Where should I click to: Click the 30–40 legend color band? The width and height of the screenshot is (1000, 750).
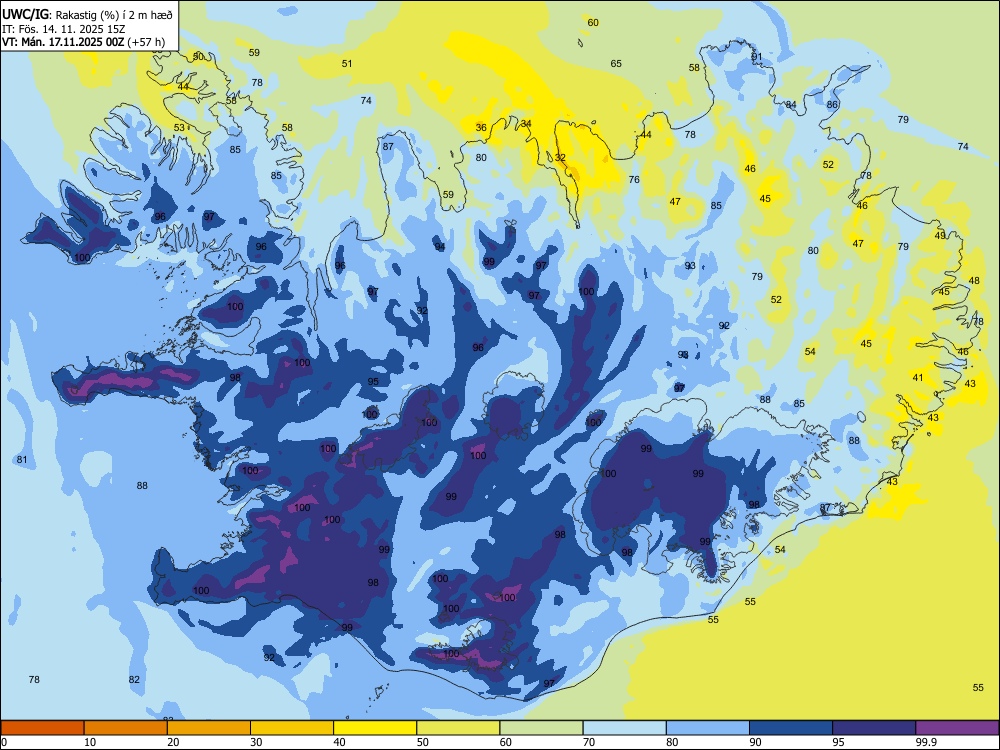point(292,728)
